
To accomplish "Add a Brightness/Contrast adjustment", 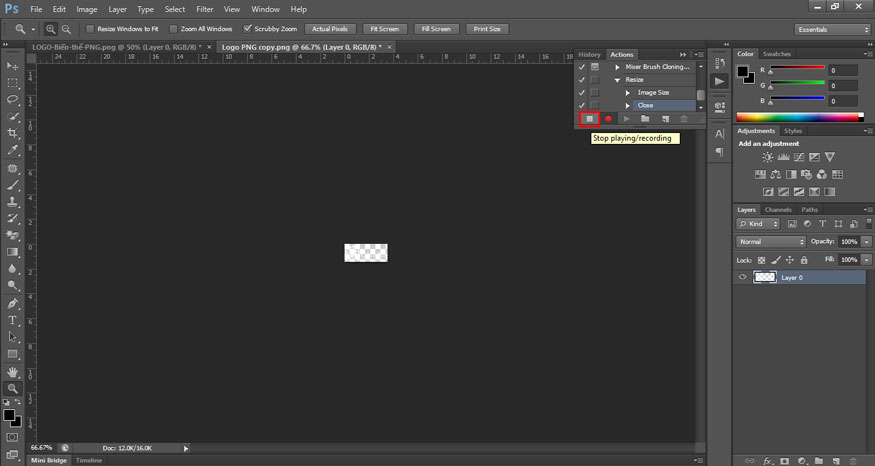I will click(x=768, y=157).
